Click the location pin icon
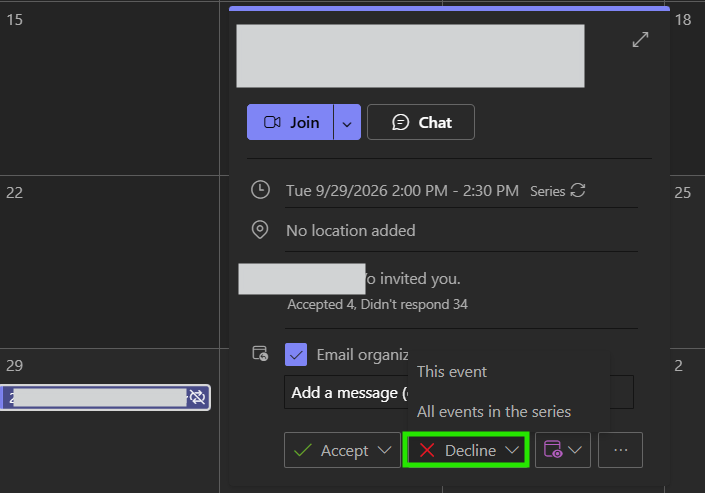705x493 pixels. (260, 230)
